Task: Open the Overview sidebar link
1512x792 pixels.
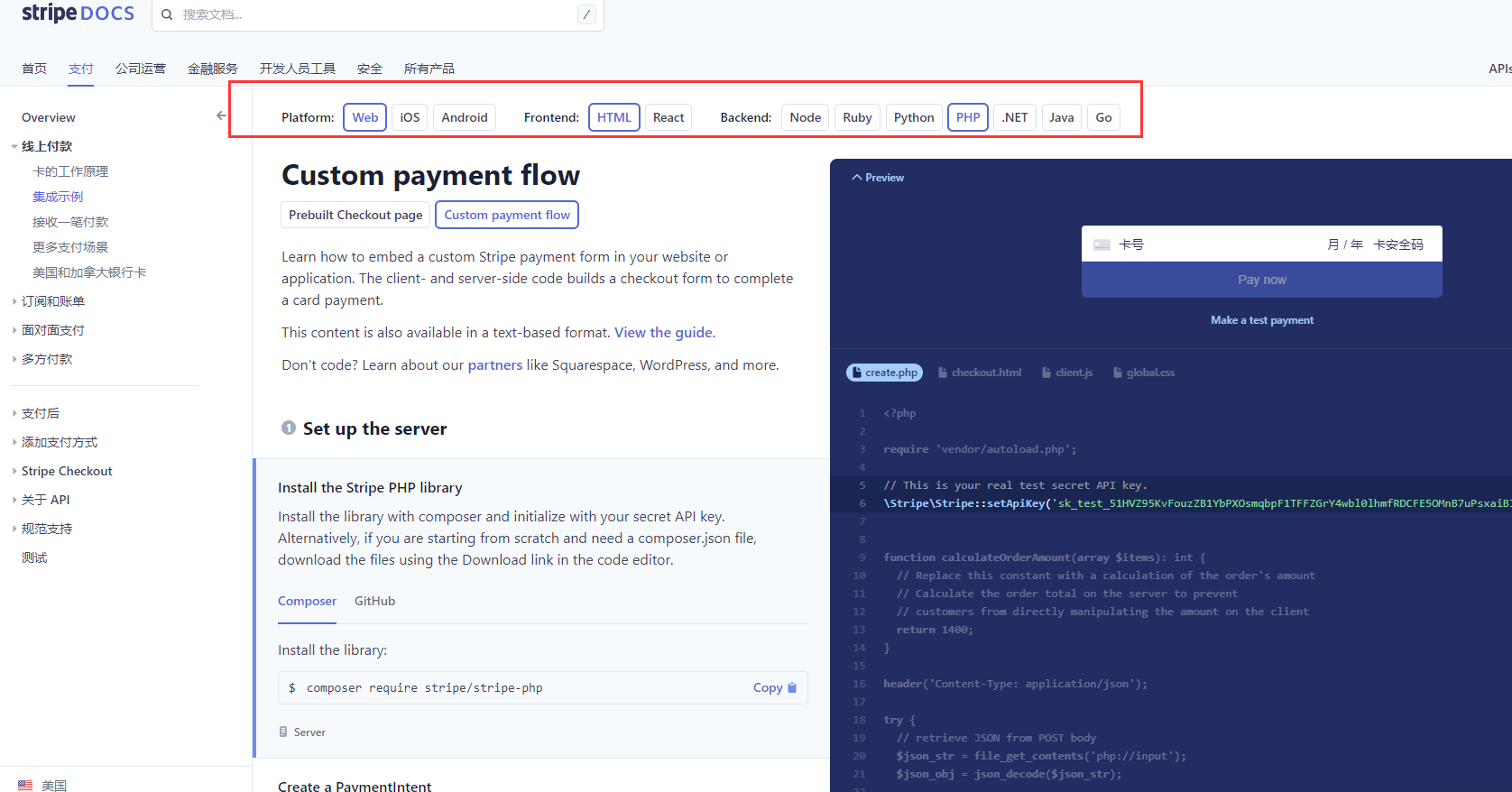Action: (x=49, y=117)
